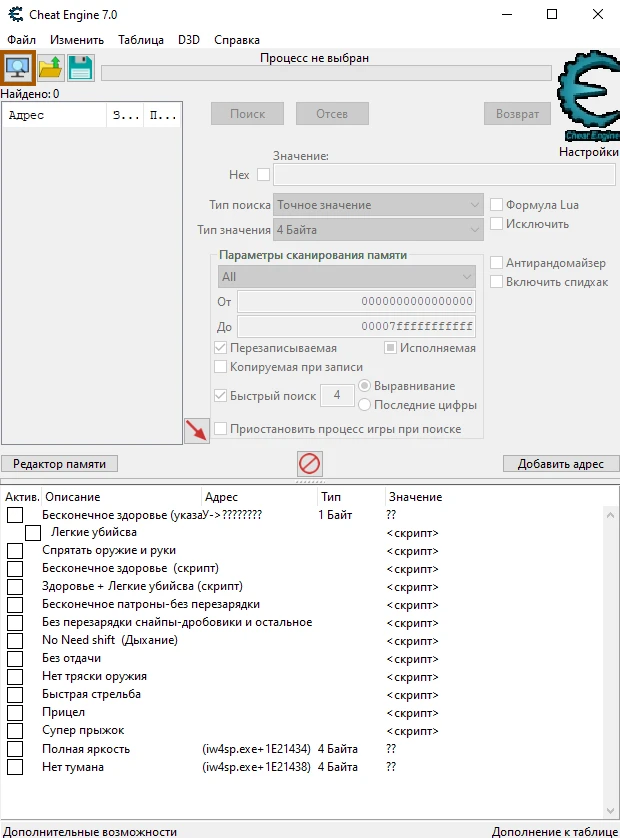
Task: Activate Бесконечное здоровье (указатель) entry checkbox
Action: [x=15, y=515]
